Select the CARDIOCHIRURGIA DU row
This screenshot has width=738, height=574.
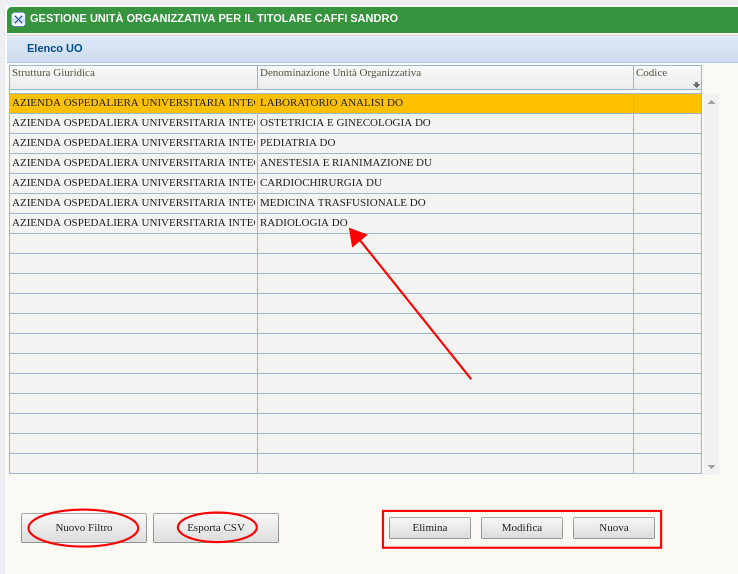pyautogui.click(x=355, y=183)
